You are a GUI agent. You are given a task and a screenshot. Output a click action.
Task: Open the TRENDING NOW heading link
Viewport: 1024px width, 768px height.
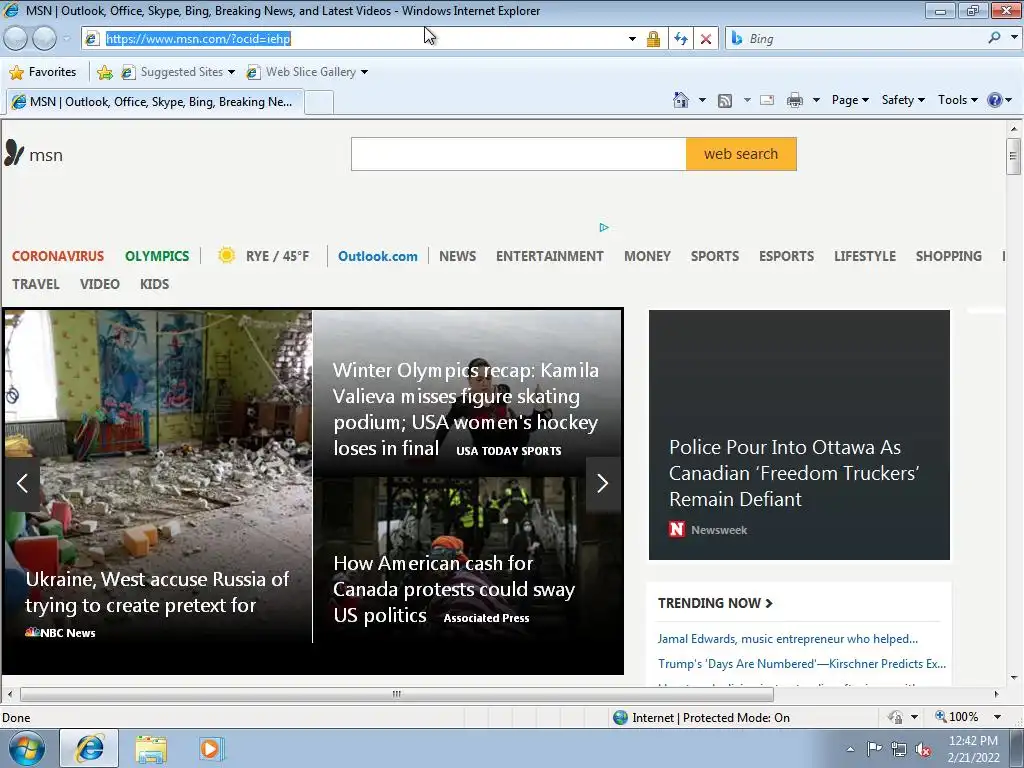(715, 603)
